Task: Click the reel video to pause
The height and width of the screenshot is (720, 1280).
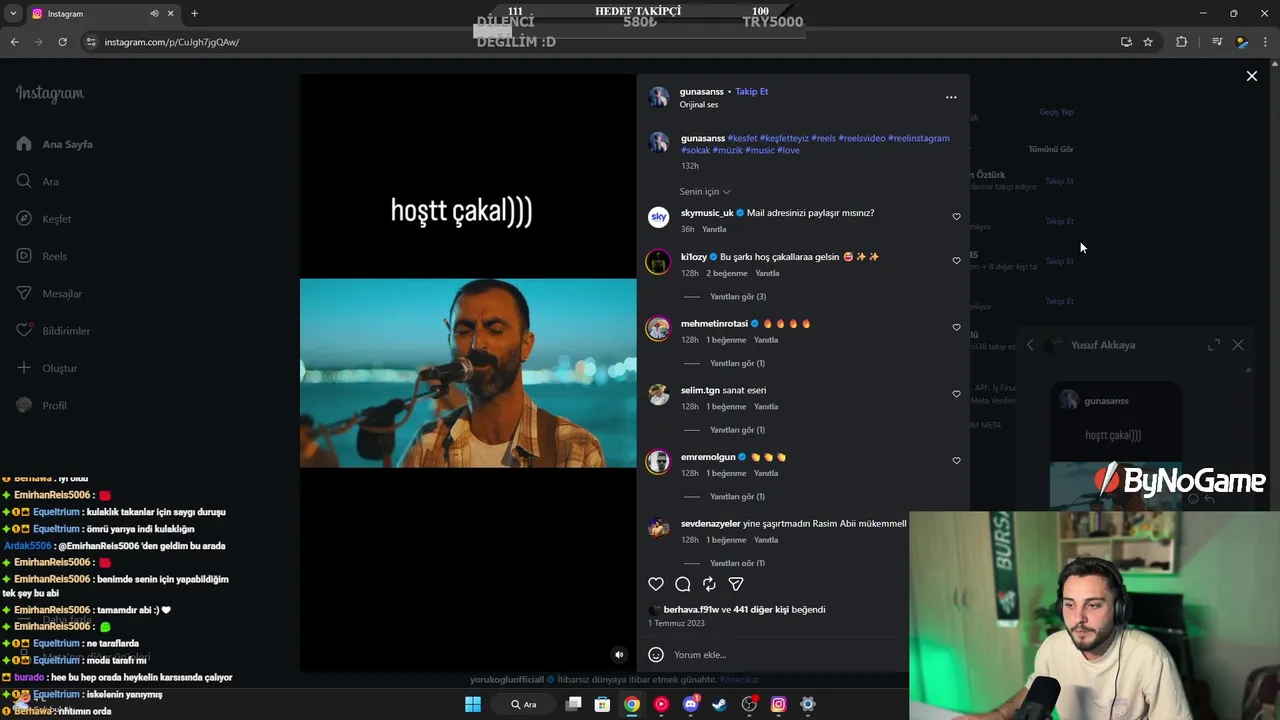Action: pyautogui.click(x=468, y=373)
